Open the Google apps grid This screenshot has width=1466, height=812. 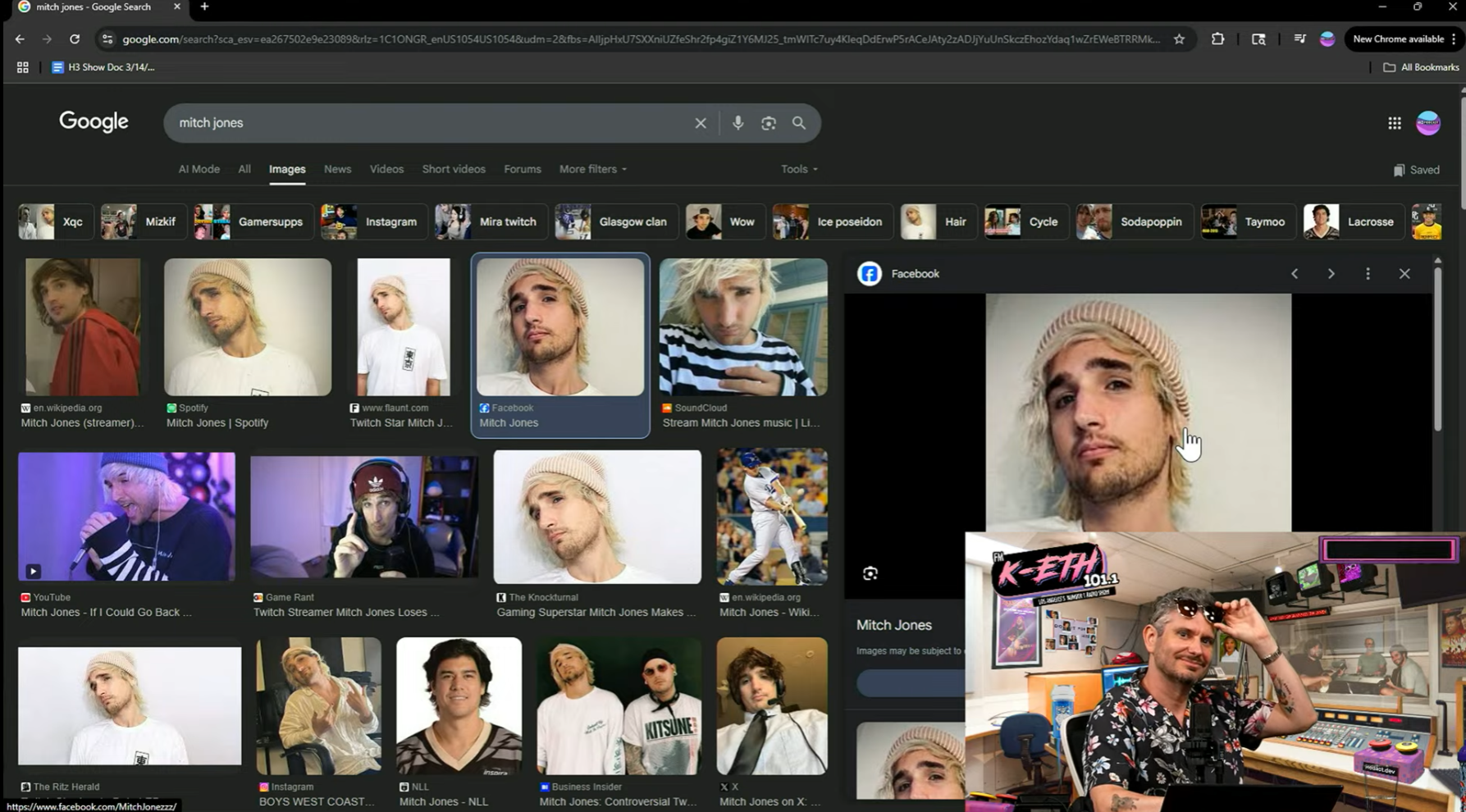1395,123
